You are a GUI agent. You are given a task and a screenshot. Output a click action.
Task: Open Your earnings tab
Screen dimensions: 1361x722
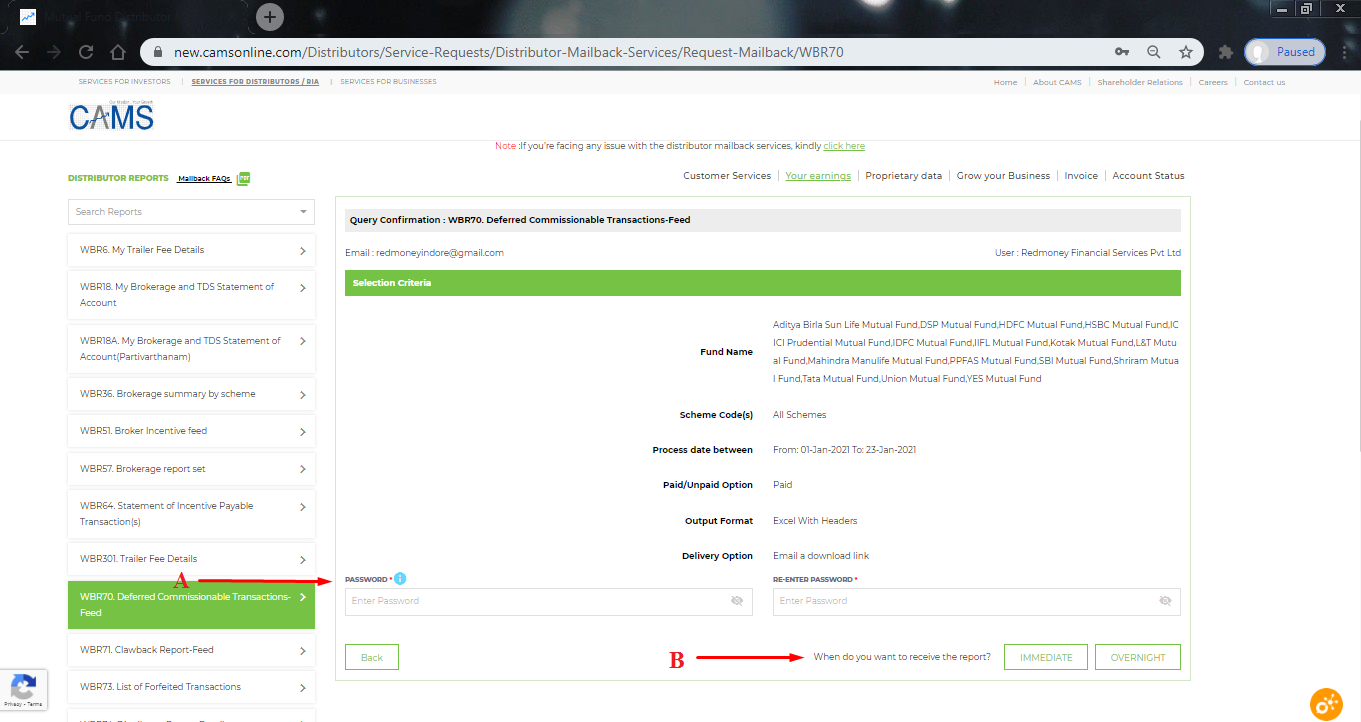coord(818,176)
